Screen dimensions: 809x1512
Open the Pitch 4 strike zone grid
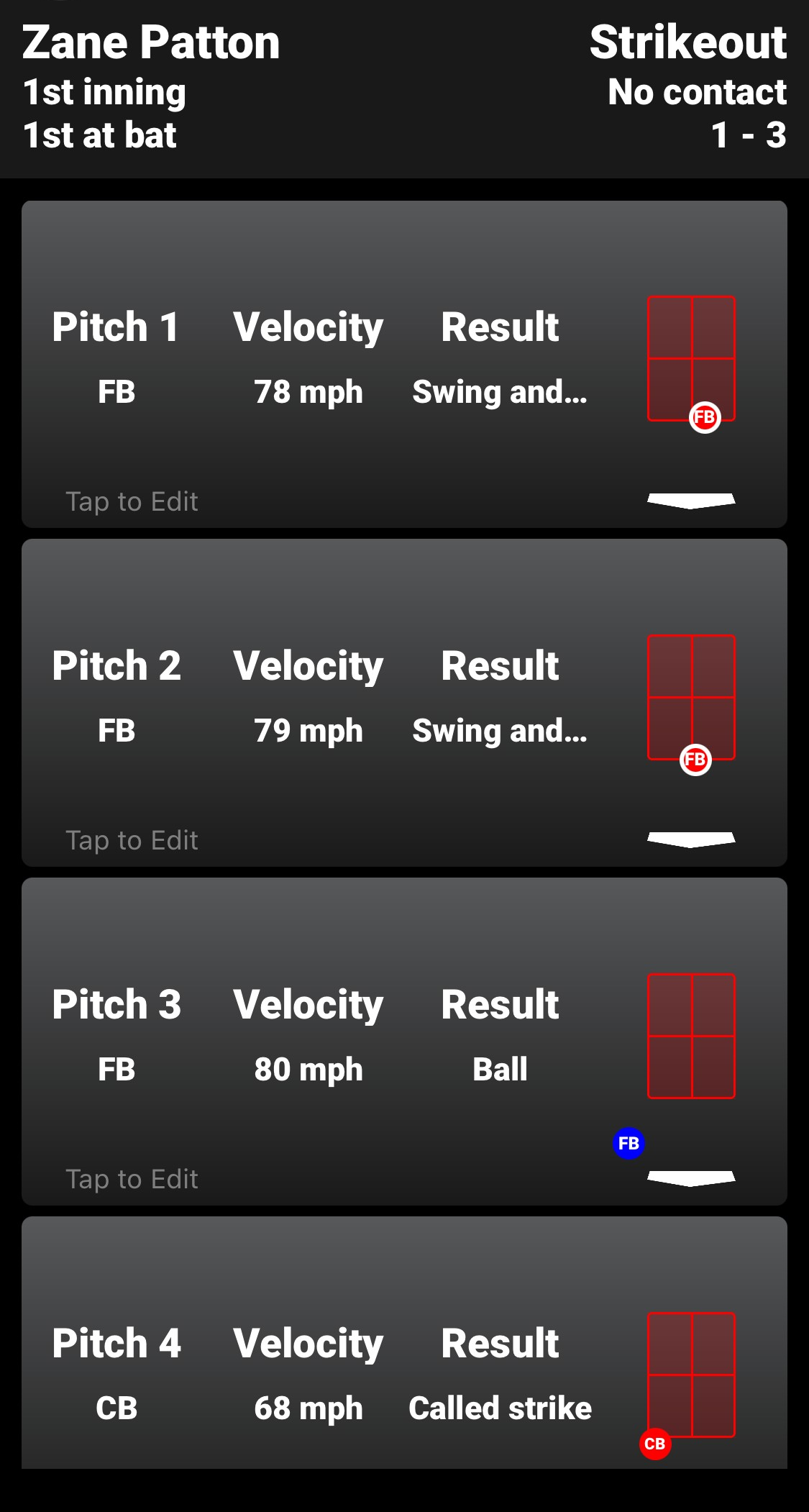click(x=691, y=1375)
